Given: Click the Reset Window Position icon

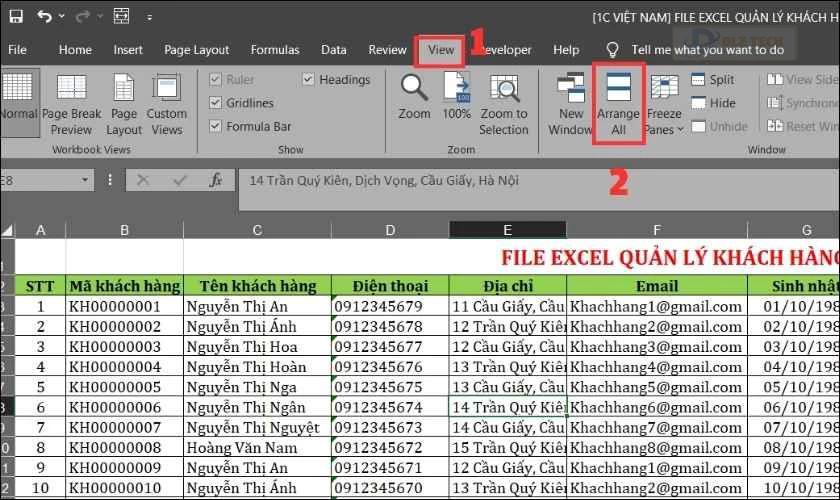Looking at the screenshot, I should point(775,126).
